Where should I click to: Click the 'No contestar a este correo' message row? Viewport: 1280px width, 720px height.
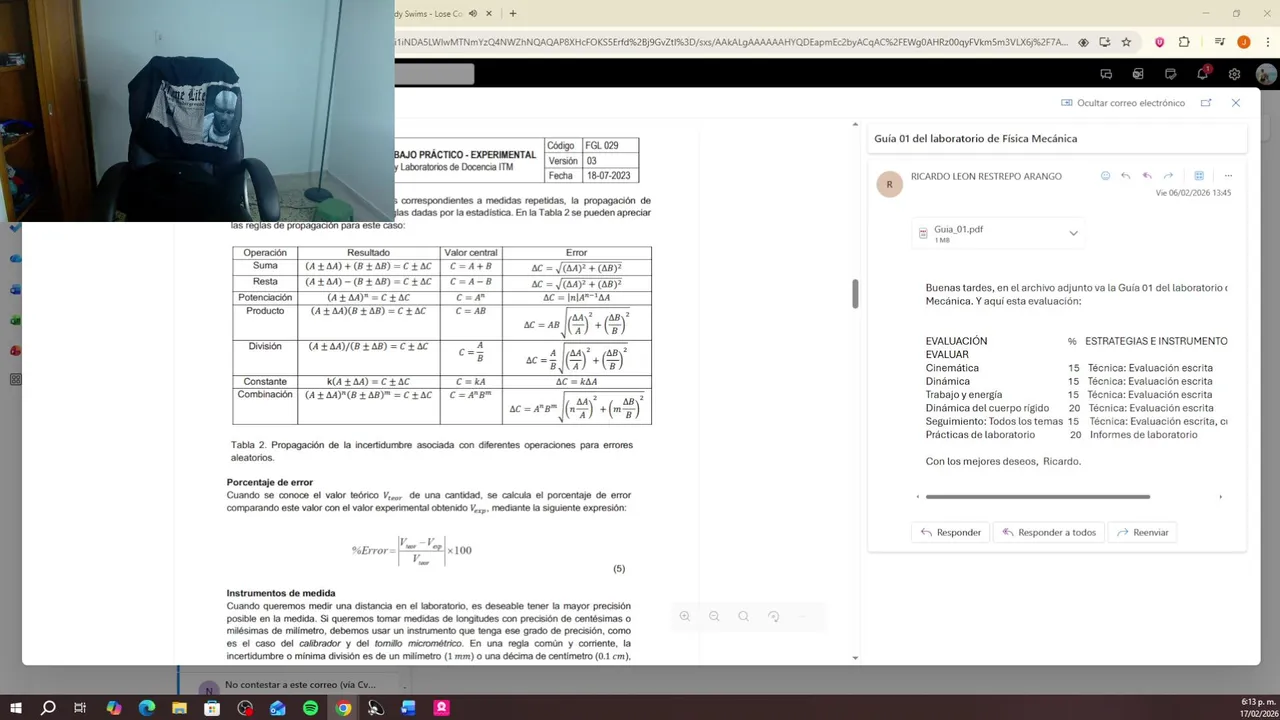291,686
